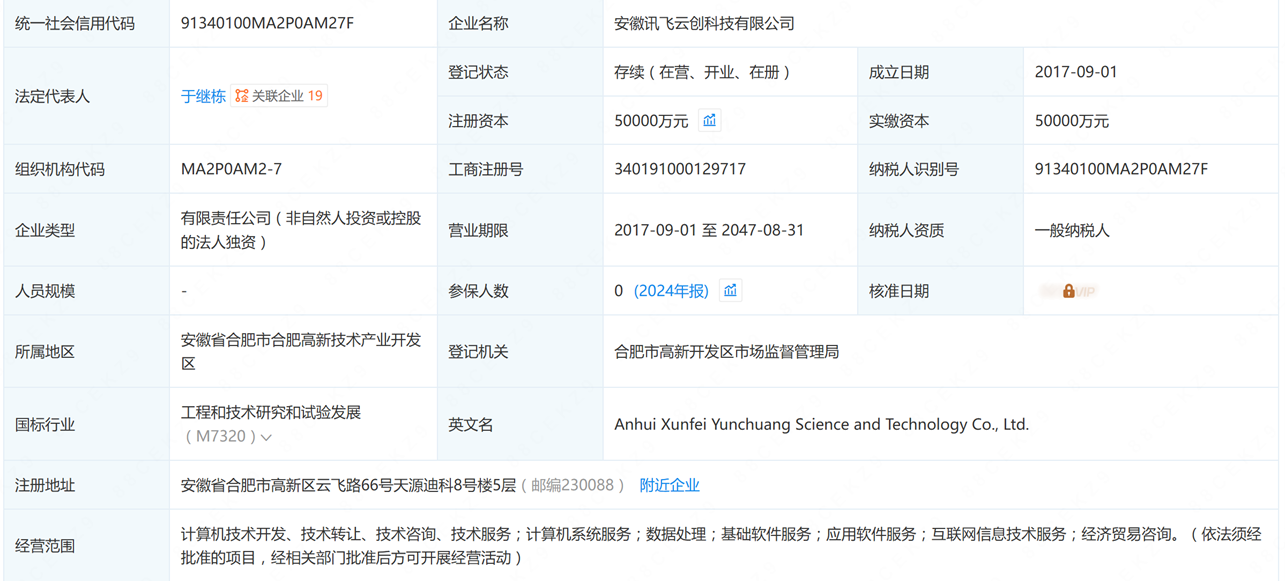
Task: Open legal representative 于继栋's profile
Action: 203,97
